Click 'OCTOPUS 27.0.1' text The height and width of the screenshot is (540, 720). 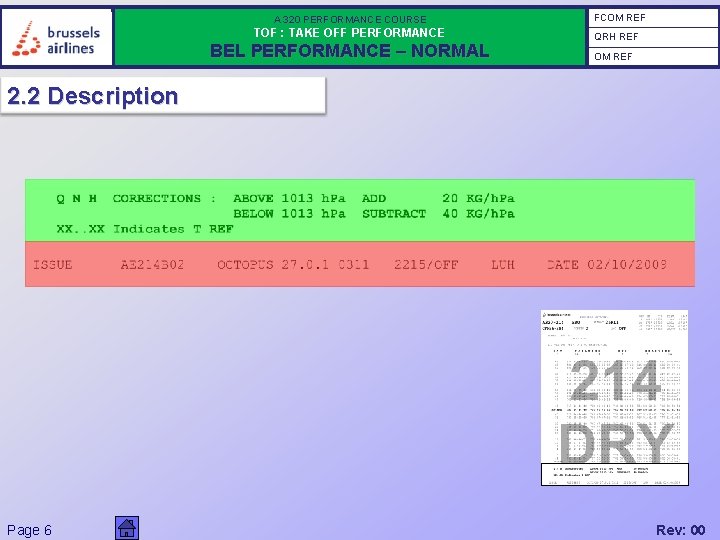[273, 265]
